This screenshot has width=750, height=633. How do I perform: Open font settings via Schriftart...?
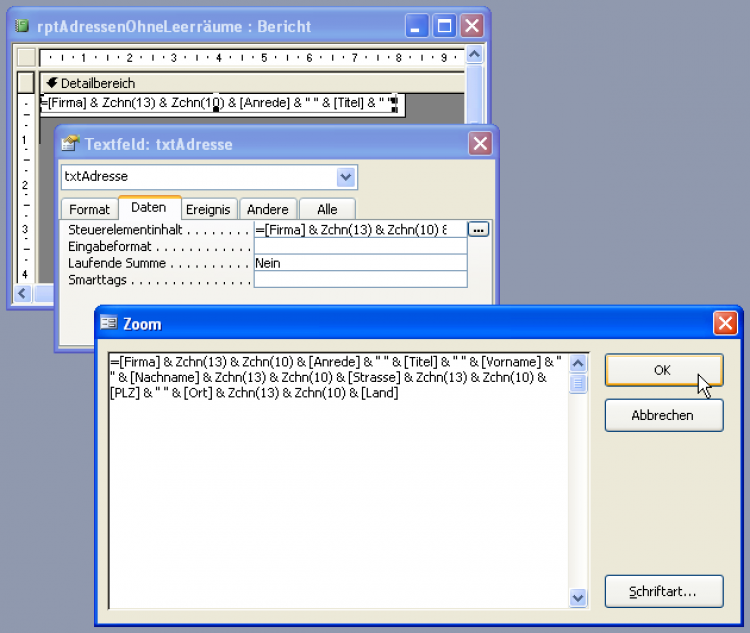click(x=663, y=590)
